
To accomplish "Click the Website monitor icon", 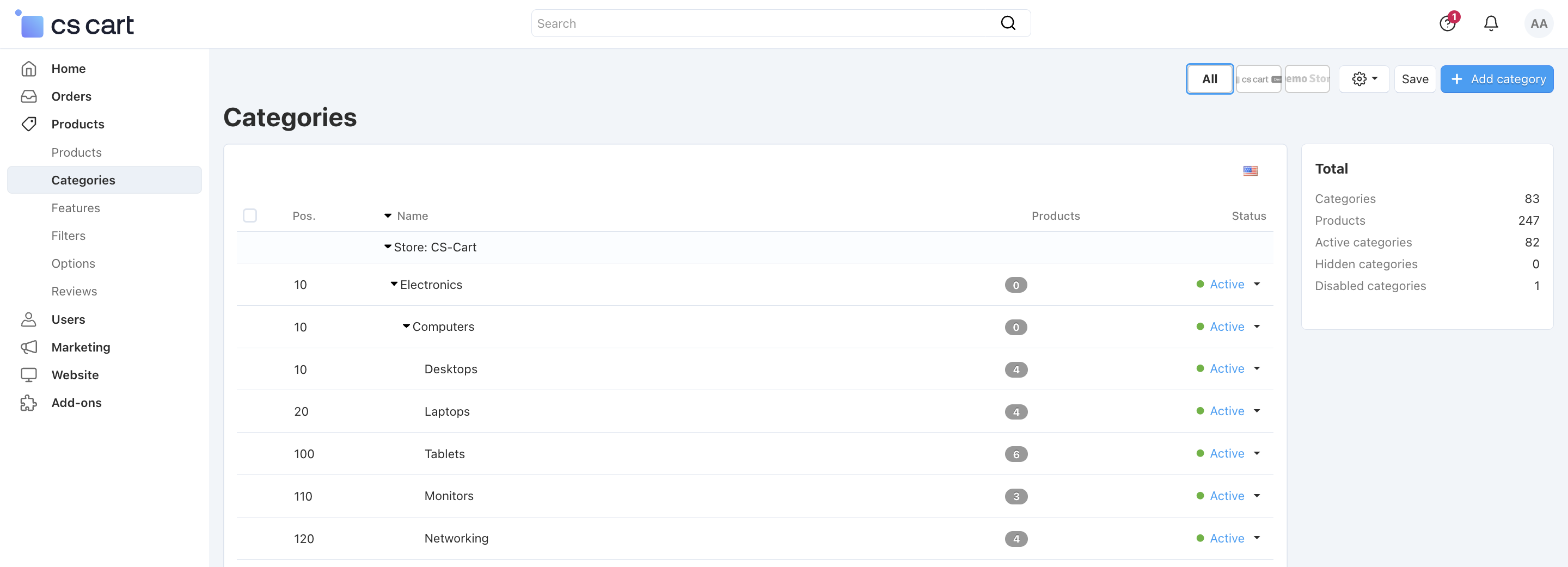I will (x=29, y=375).
